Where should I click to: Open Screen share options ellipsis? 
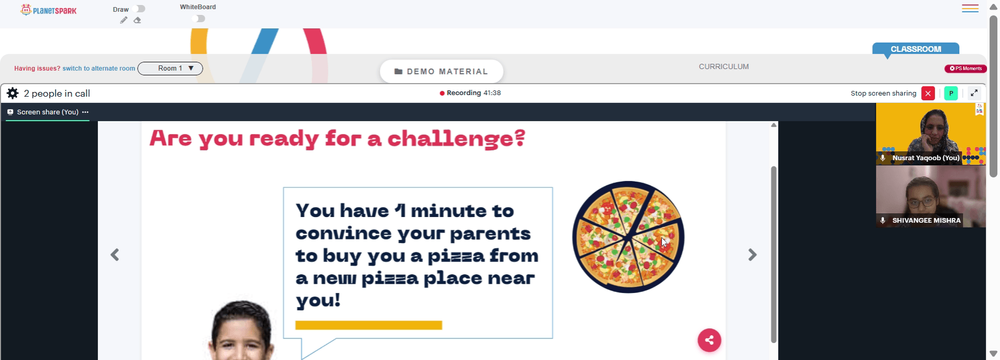(85, 112)
